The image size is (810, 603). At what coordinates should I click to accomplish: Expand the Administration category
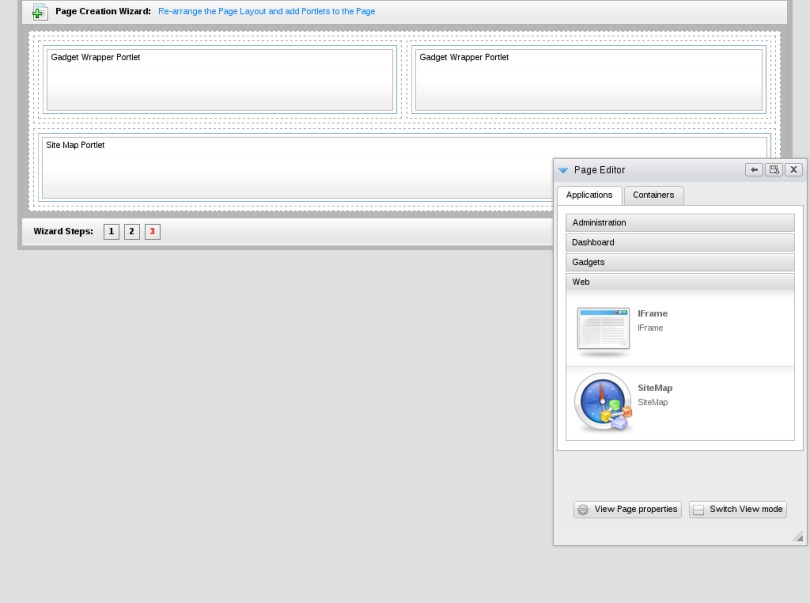[680, 223]
